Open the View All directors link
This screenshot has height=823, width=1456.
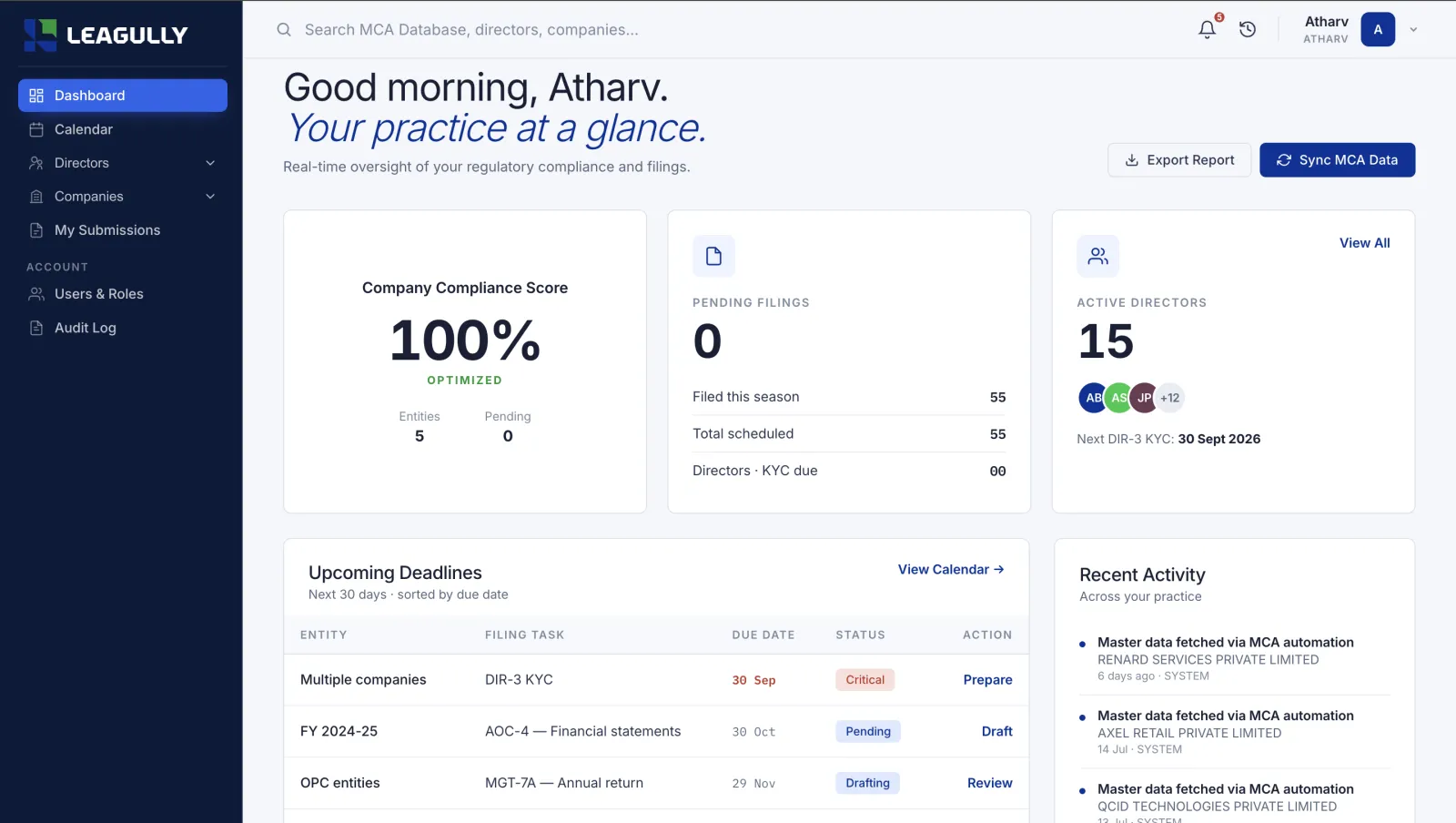point(1364,243)
